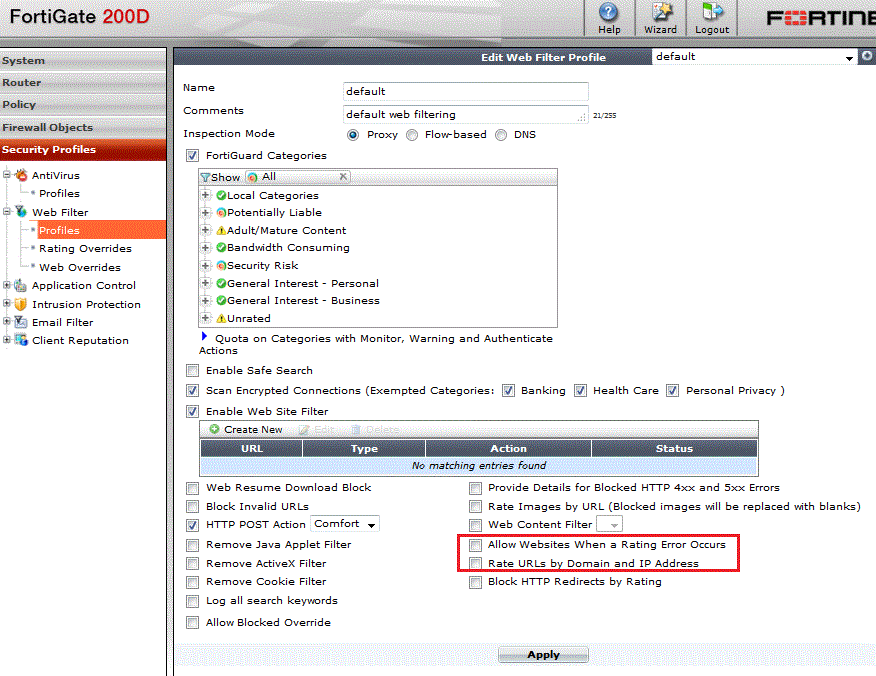Click the Client Reputation icon
Image resolution: width=876 pixels, height=676 pixels.
pos(21,340)
